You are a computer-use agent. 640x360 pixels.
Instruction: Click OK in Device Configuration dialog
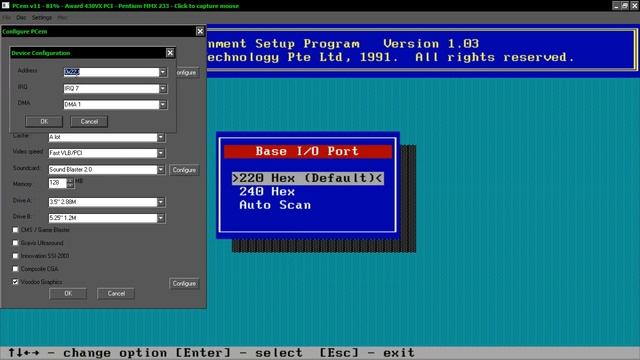point(44,122)
